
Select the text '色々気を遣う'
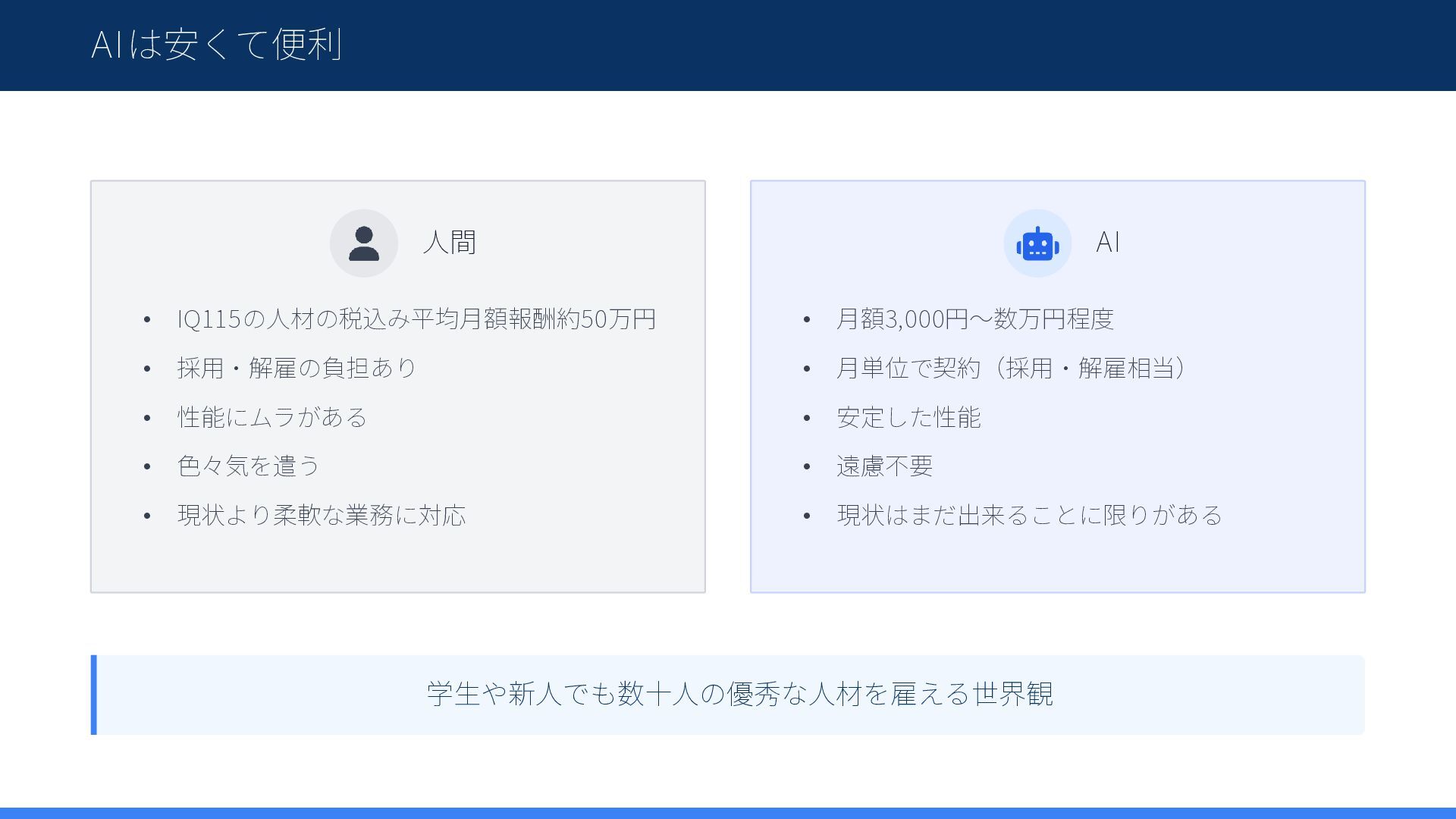click(249, 466)
